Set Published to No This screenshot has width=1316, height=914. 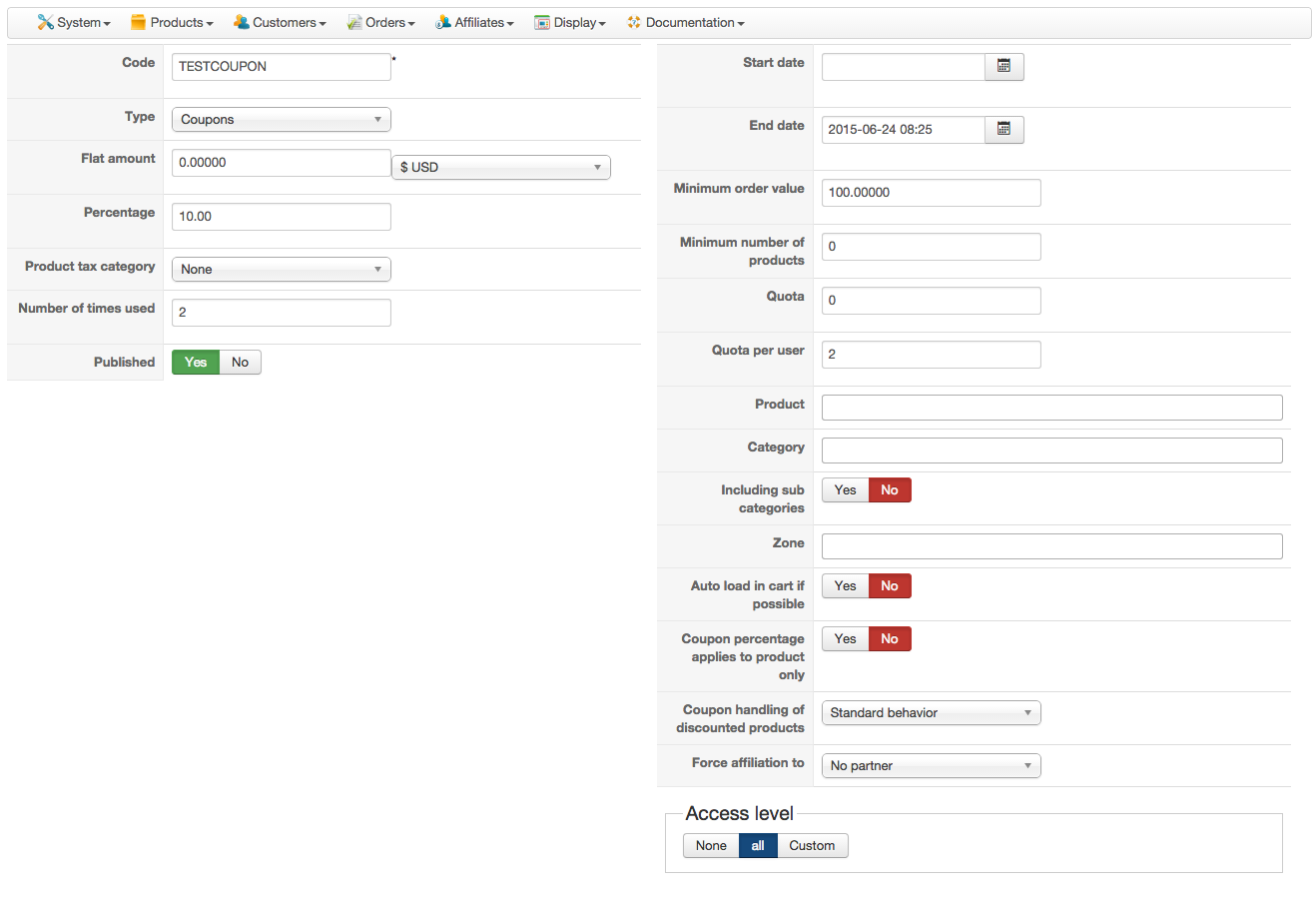click(x=240, y=362)
